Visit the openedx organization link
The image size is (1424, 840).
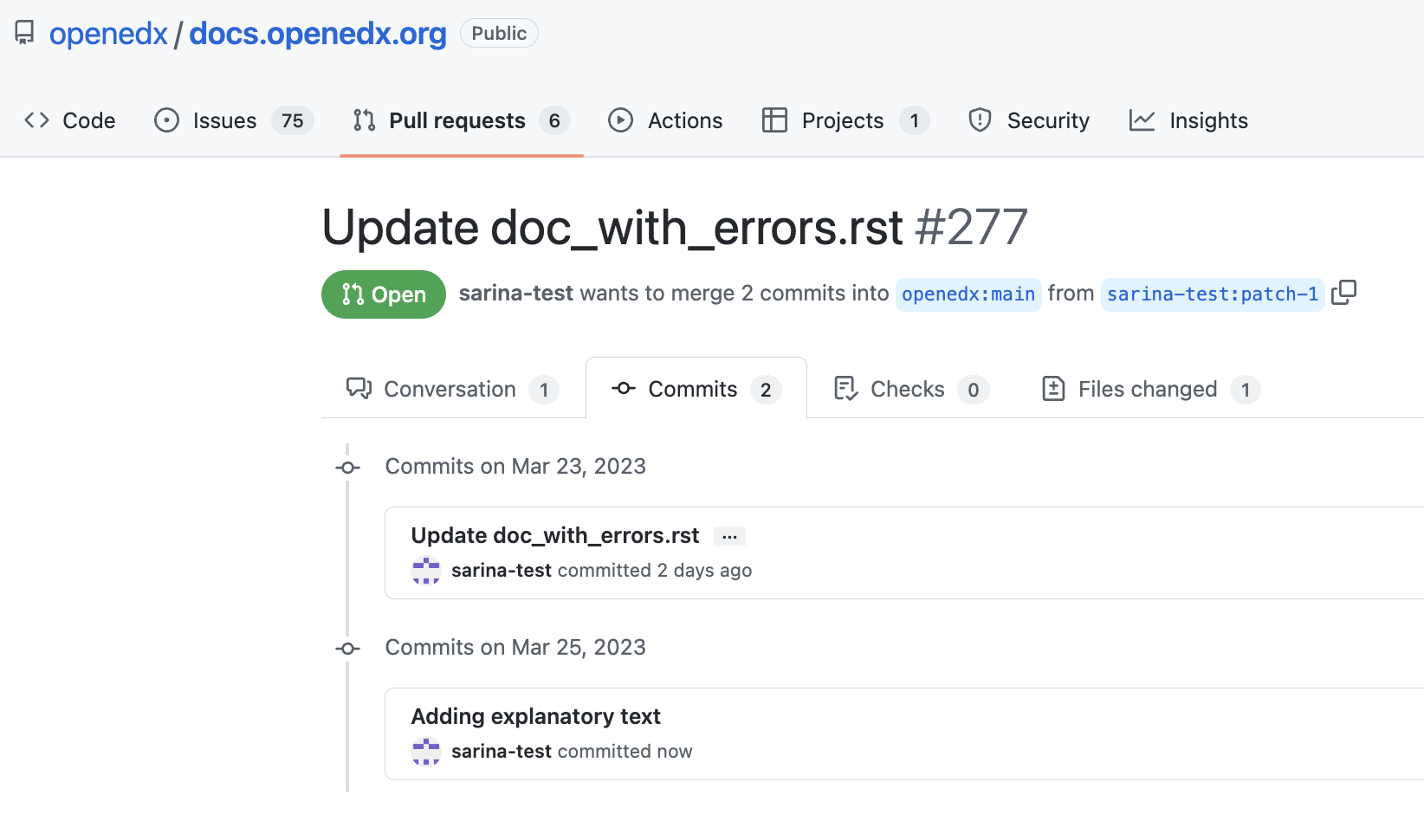click(108, 34)
